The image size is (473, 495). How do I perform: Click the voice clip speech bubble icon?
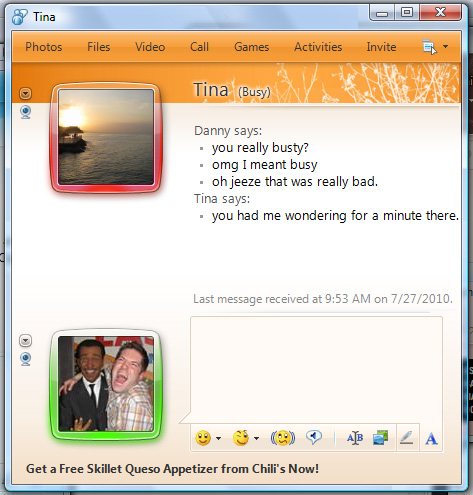point(314,437)
